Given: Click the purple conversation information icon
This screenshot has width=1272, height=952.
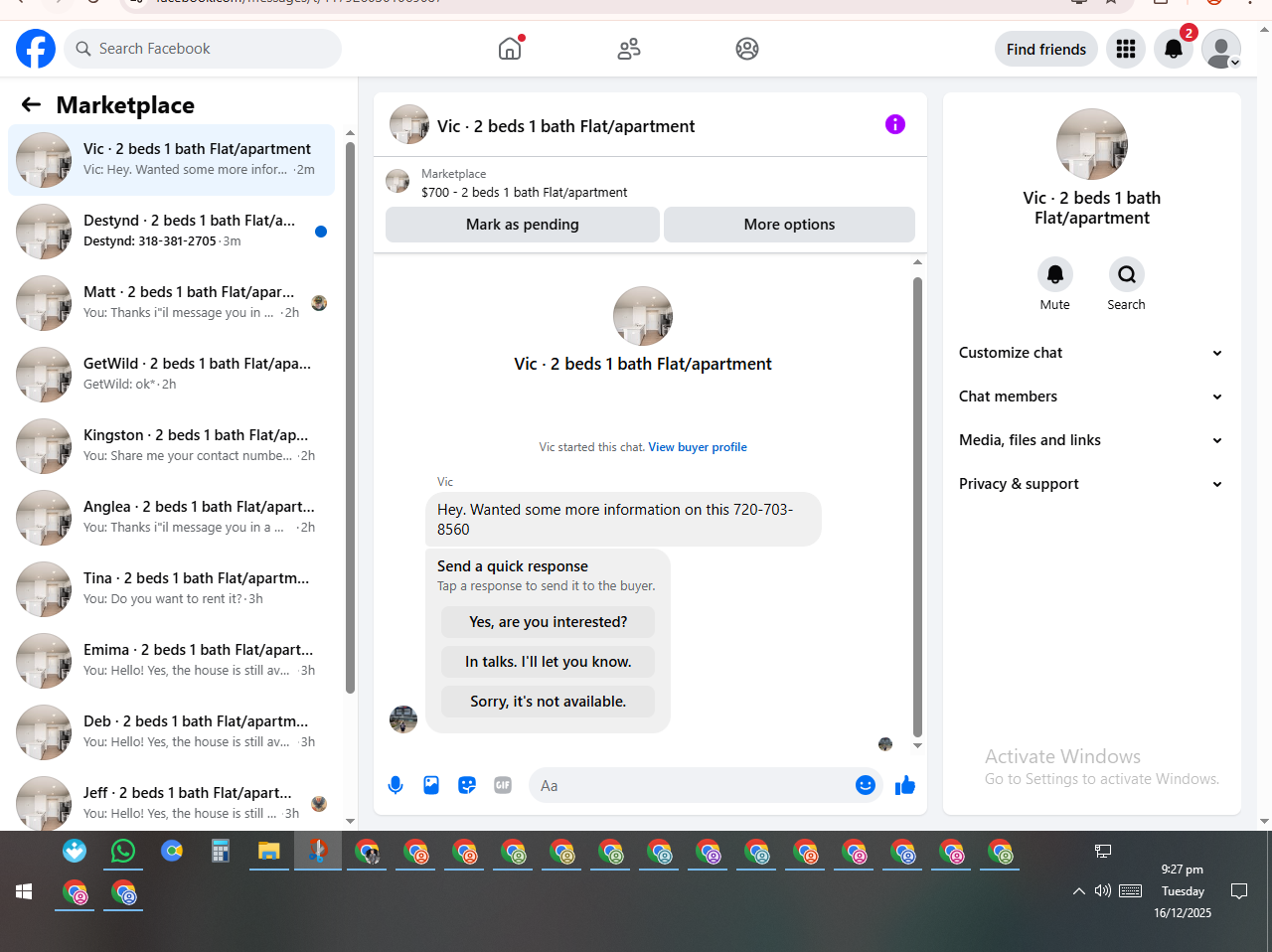Looking at the screenshot, I should [895, 124].
